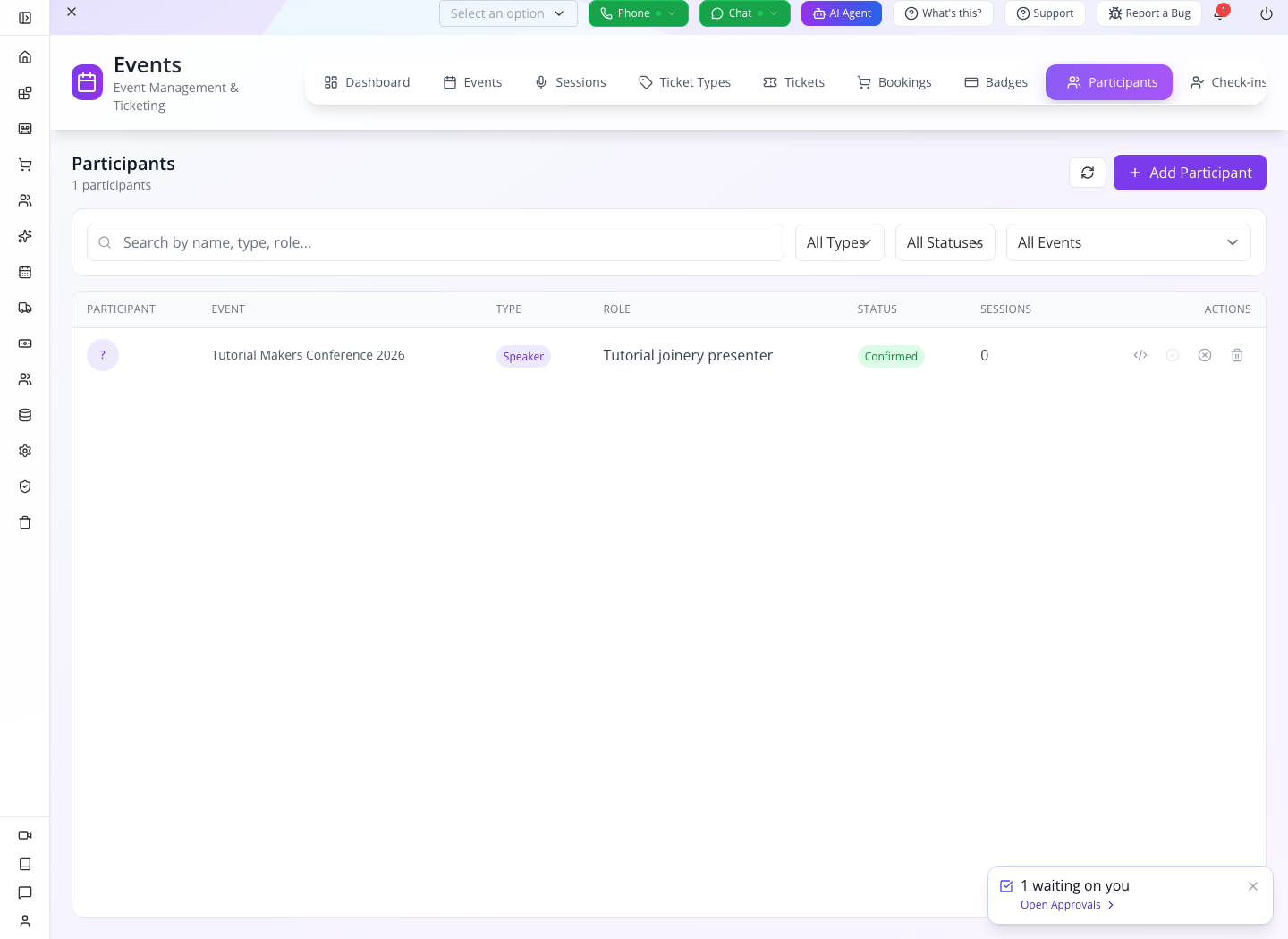Click the confirm checkmark icon in Actions
Screen dimensions: 1288x939
coord(1173,355)
